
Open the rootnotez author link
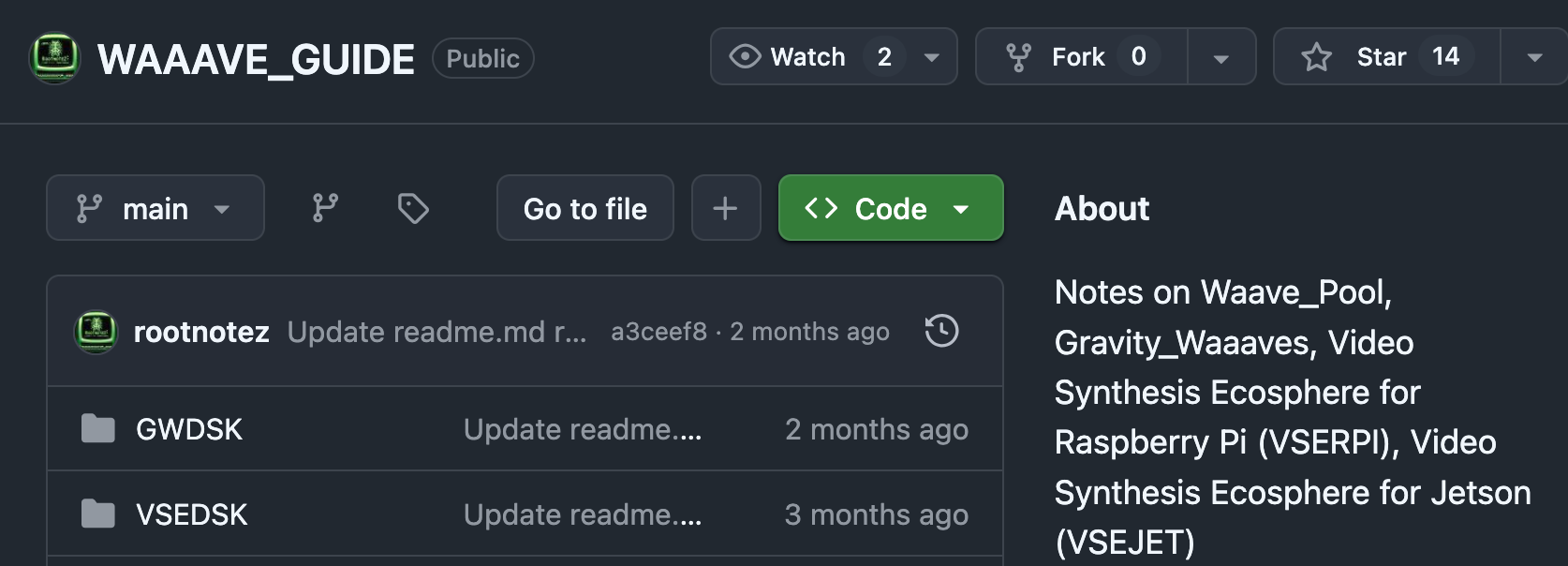201,332
